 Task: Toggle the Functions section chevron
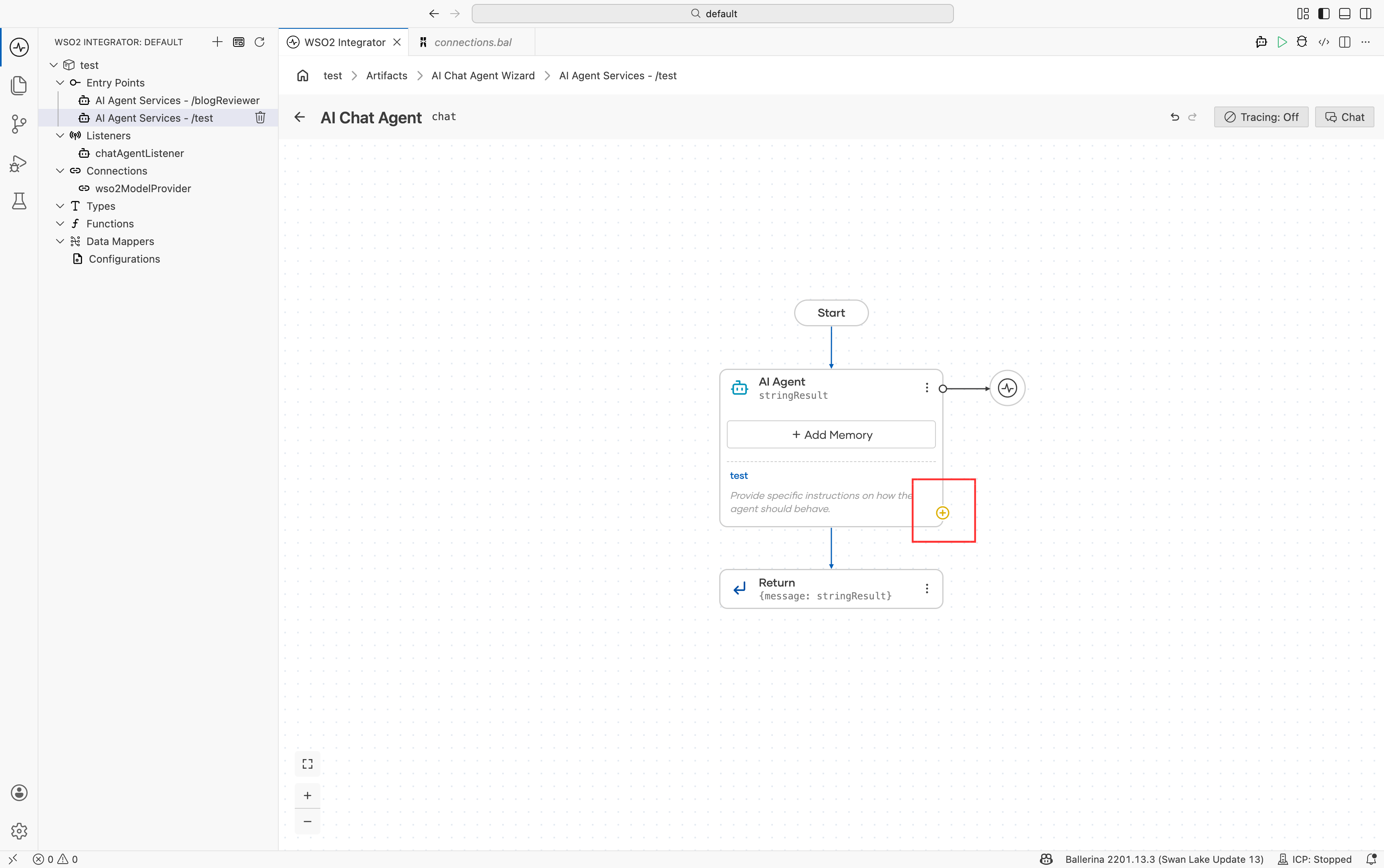(x=60, y=224)
